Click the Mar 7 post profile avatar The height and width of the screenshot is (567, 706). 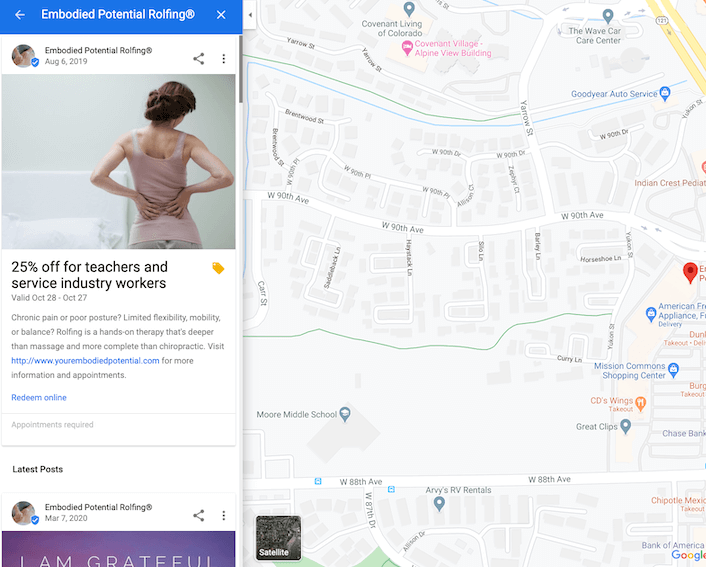coord(23,513)
